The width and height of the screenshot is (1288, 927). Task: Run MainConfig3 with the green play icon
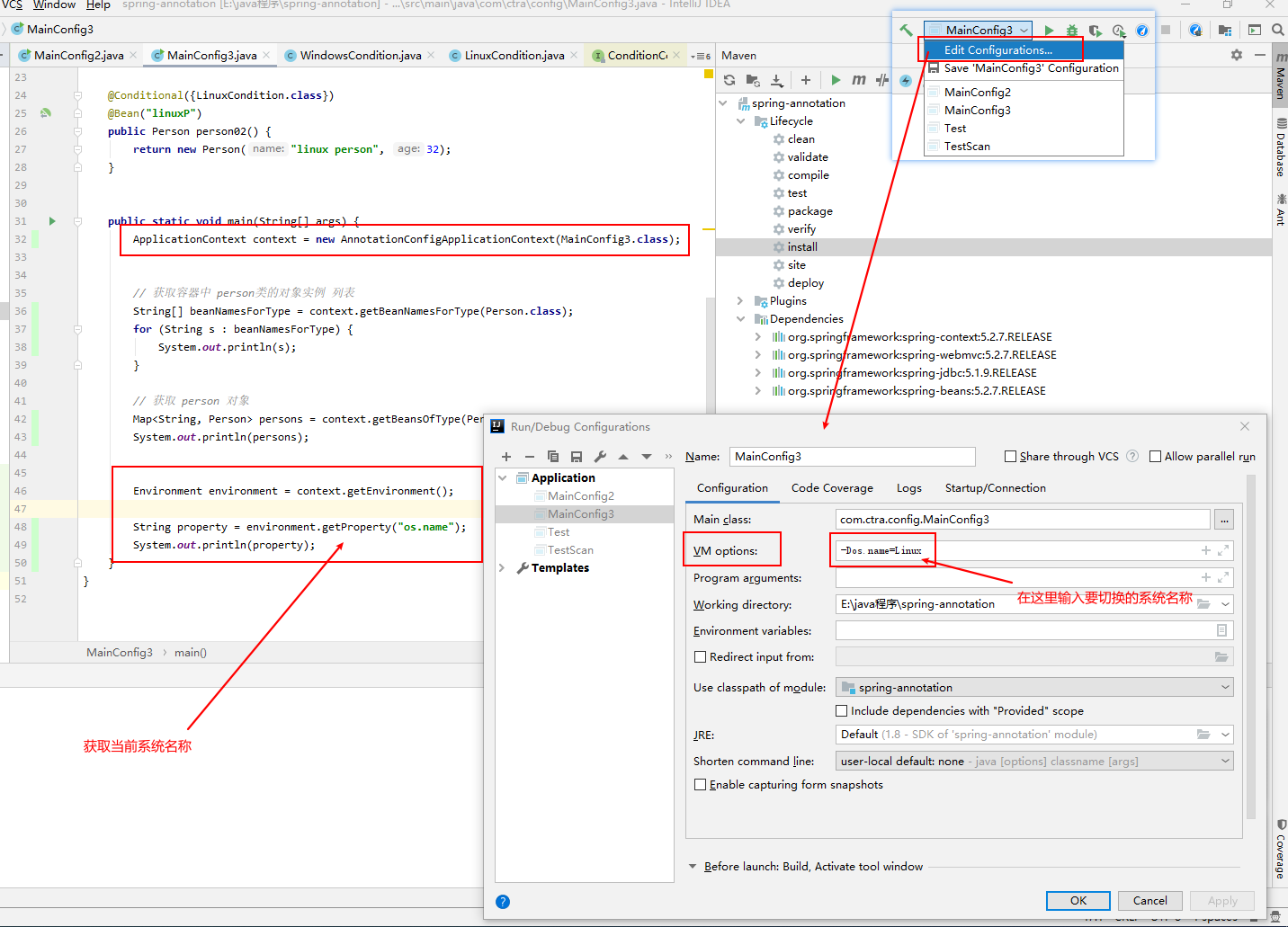1049,30
